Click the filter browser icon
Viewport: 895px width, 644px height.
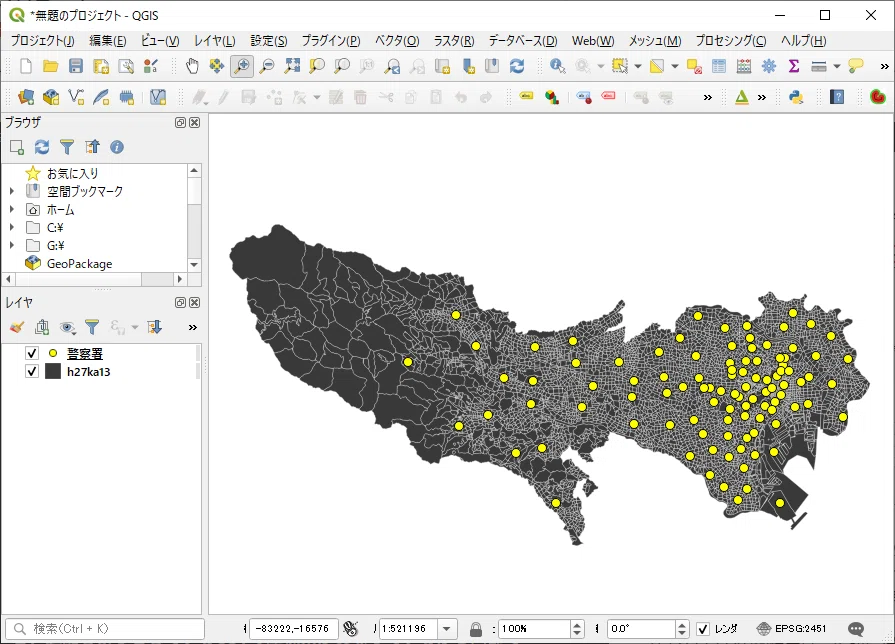point(67,147)
